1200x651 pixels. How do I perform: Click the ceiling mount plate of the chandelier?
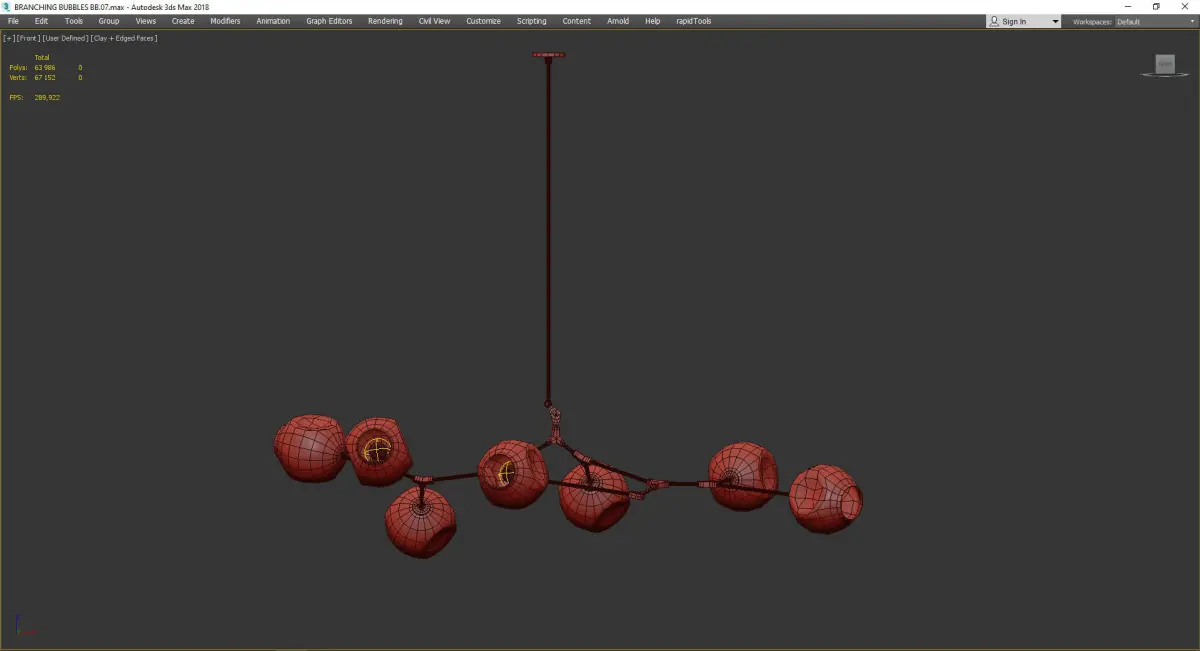tap(548, 55)
